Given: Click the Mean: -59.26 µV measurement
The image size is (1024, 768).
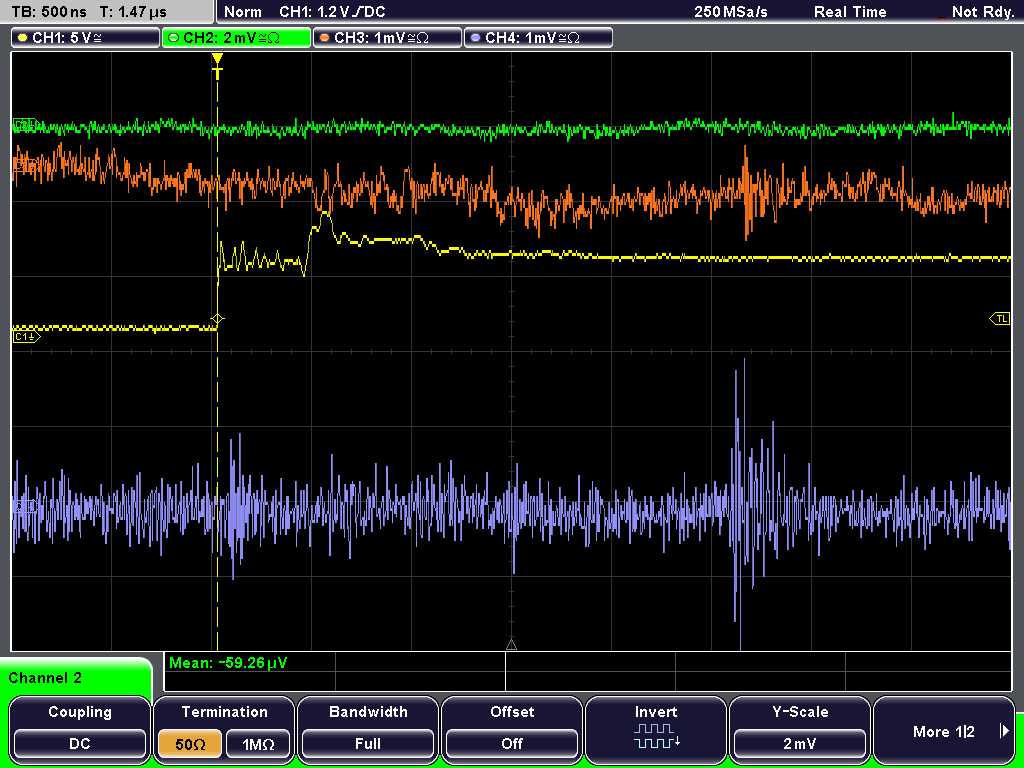Looking at the screenshot, I should (228, 663).
